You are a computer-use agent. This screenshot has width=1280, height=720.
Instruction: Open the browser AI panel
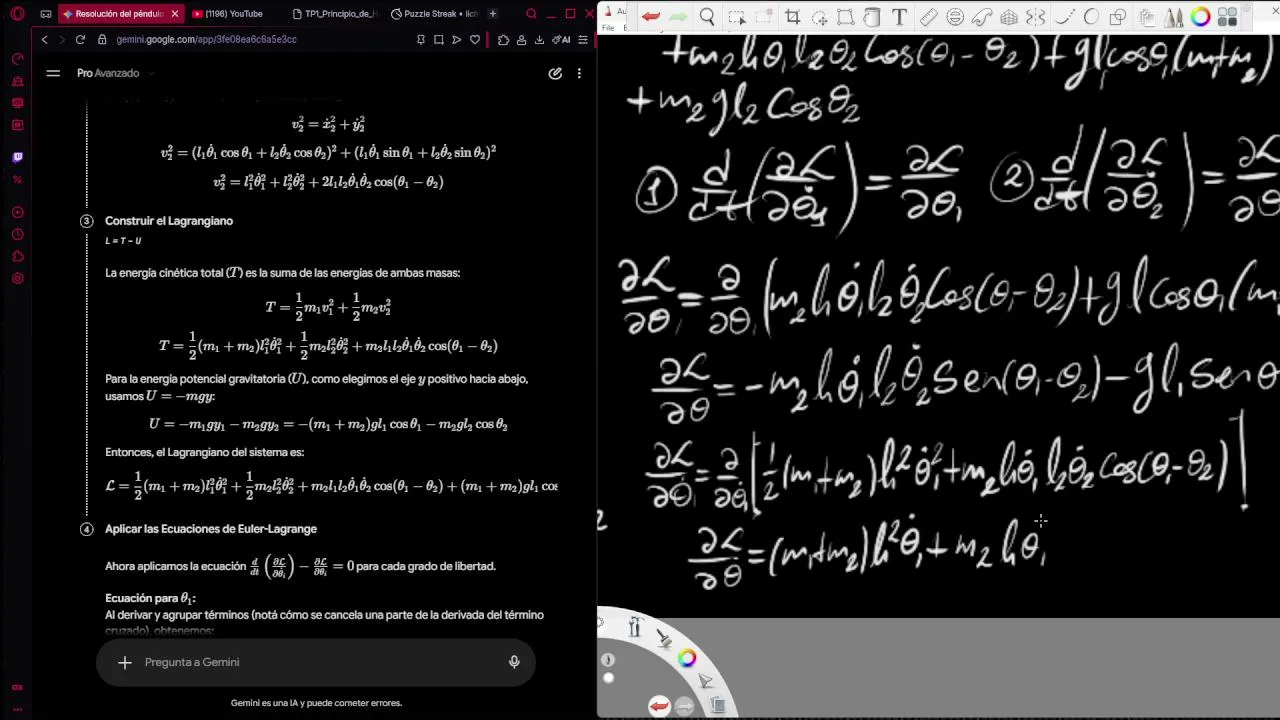(561, 39)
